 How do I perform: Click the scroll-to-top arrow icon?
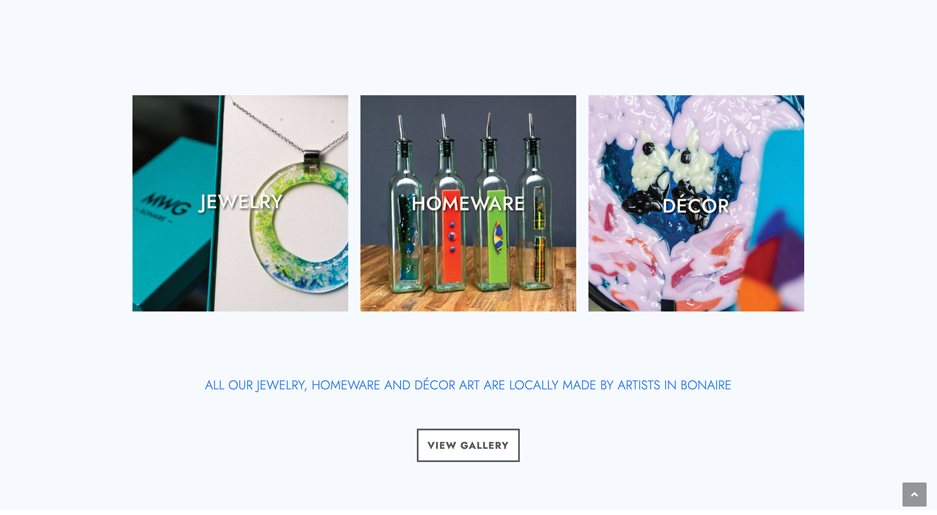(x=914, y=495)
